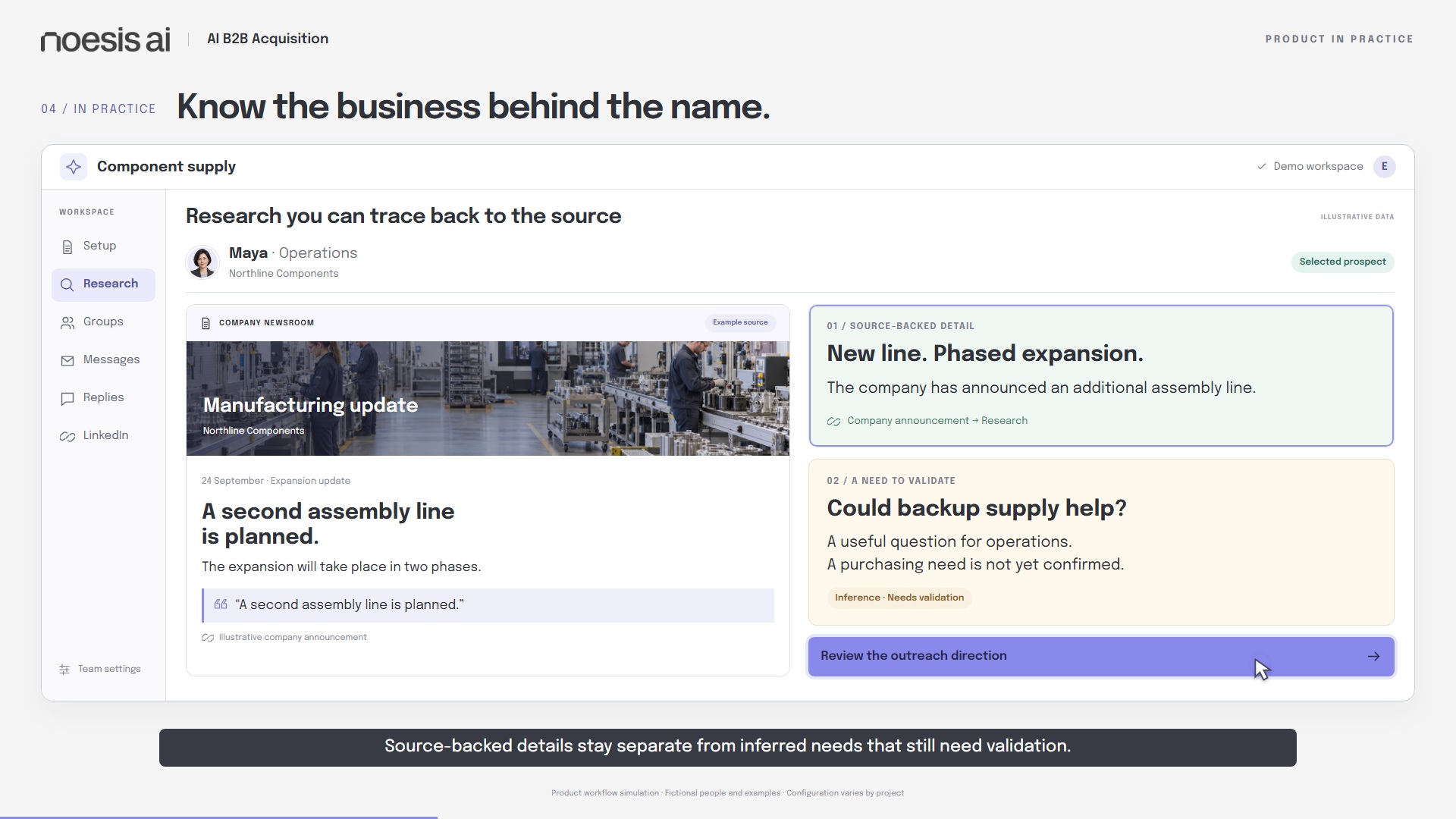The width and height of the screenshot is (1456, 819).
Task: Click the Messages envelope icon
Action: tap(67, 360)
